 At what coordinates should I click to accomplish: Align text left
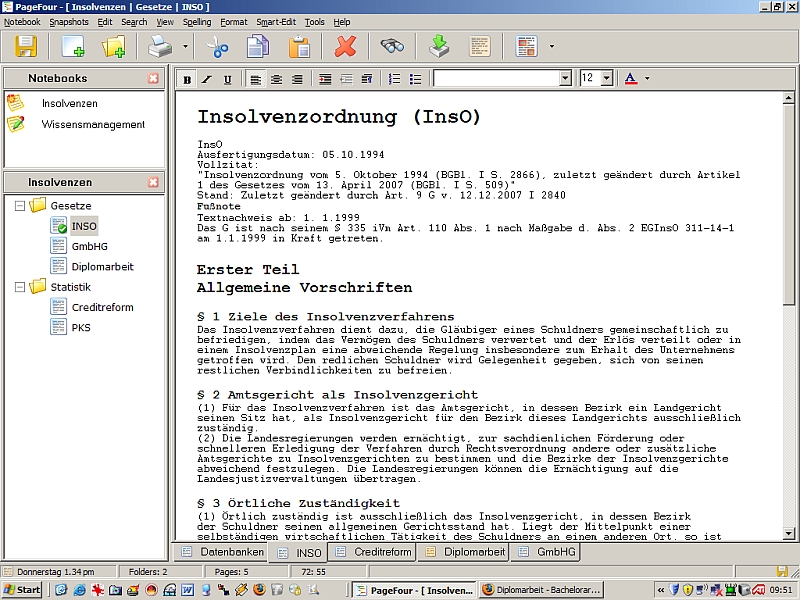tap(256, 79)
